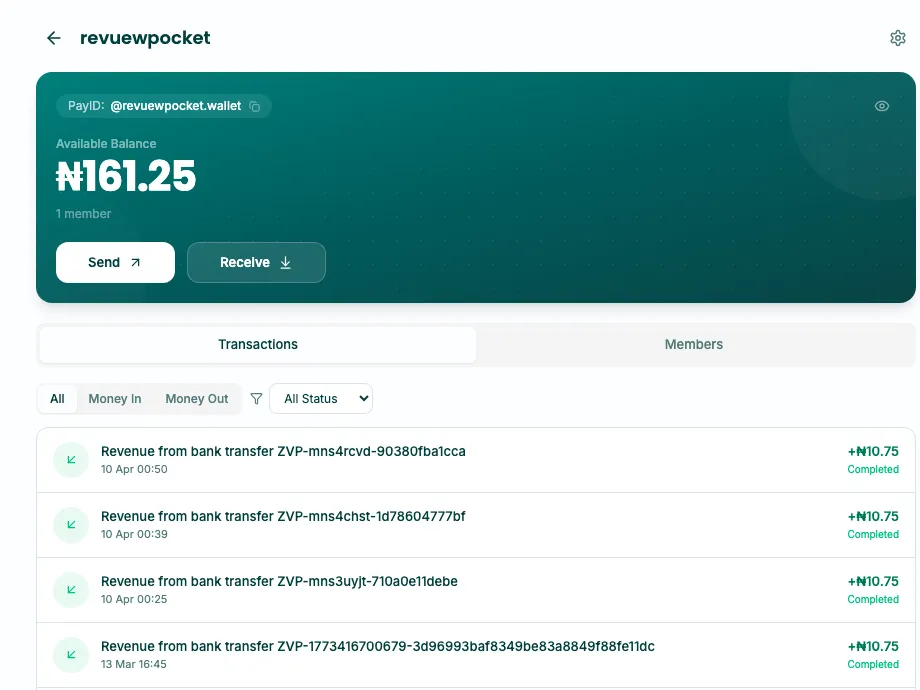Click incoming arrow icon for 10 Apr 00:50 transaction

pos(71,460)
